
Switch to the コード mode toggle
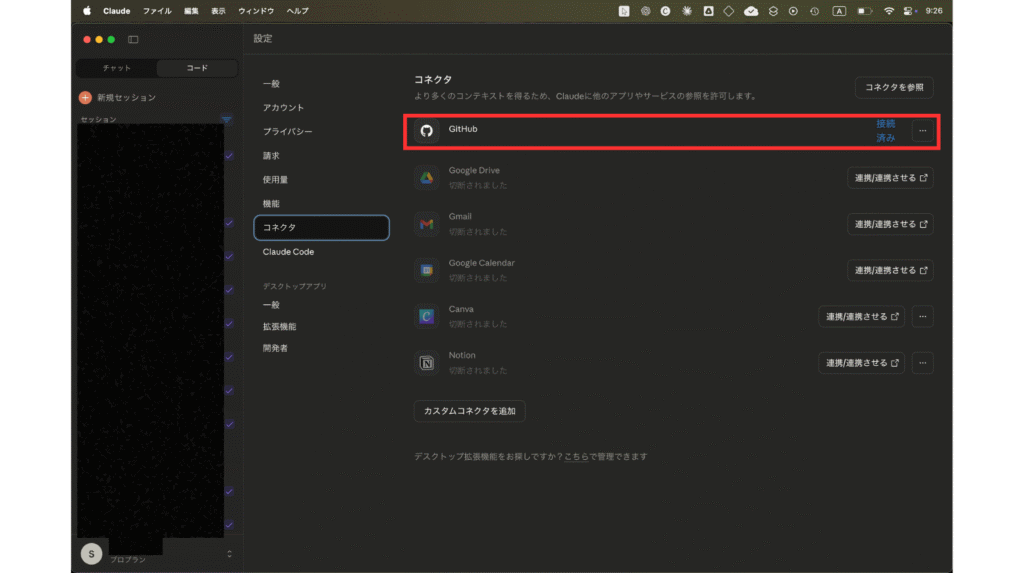197,68
